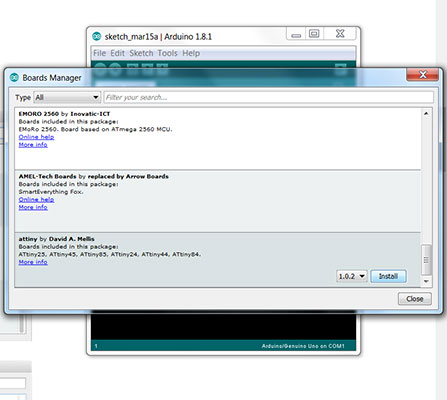
Task: Install the attiny board package
Action: (x=388, y=276)
